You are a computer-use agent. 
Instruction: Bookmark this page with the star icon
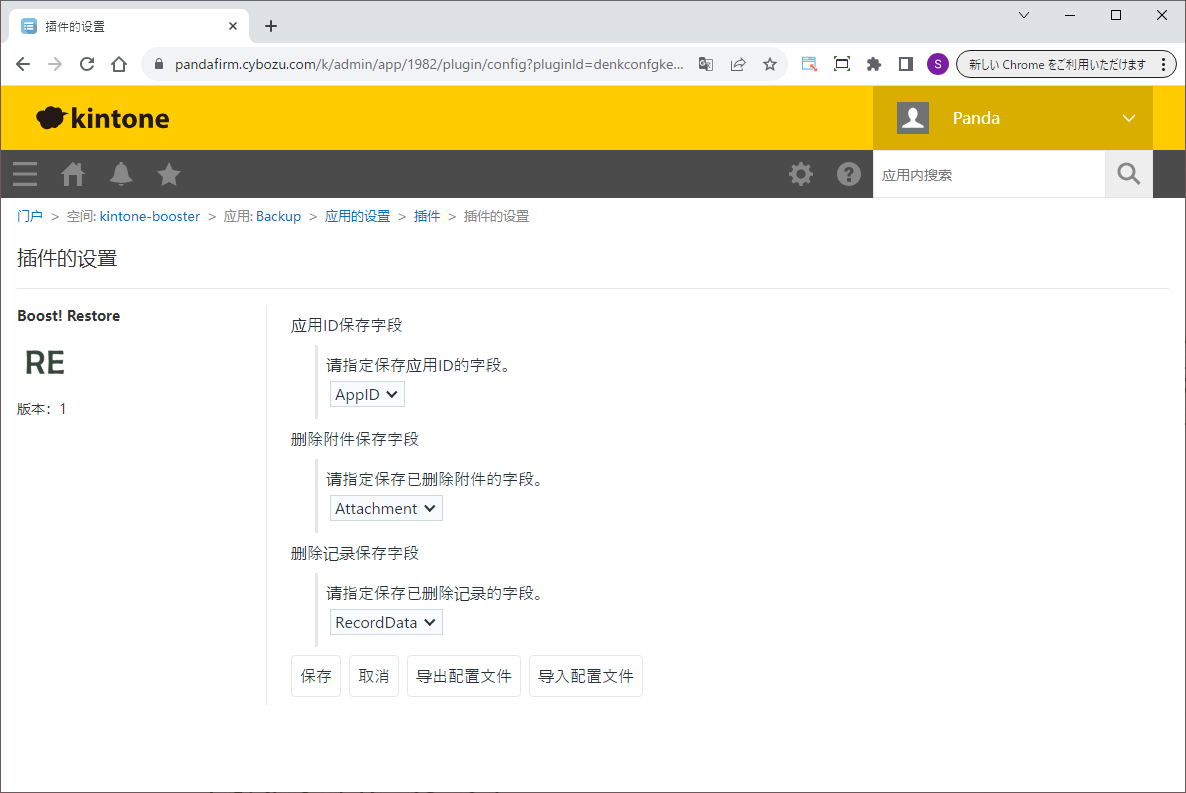point(769,64)
